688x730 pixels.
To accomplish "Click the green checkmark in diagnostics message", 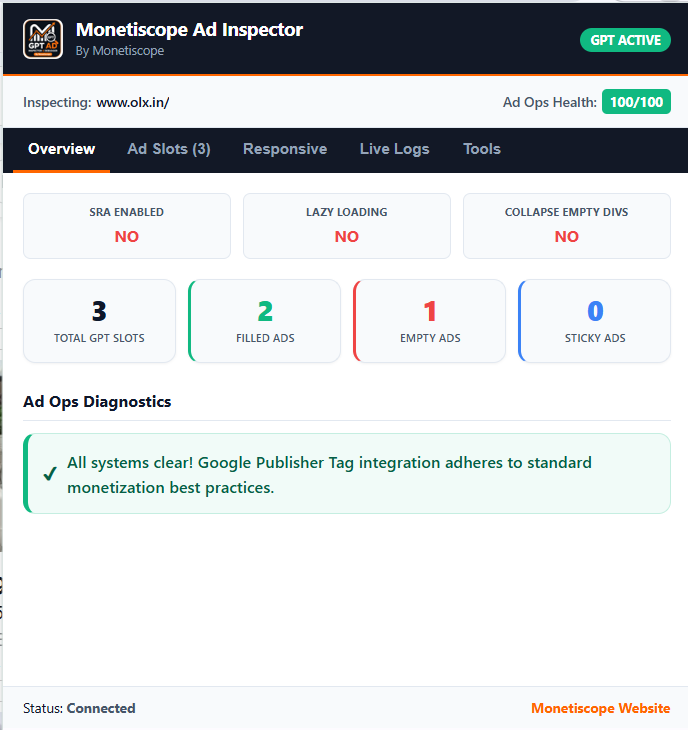I will pyautogui.click(x=50, y=474).
